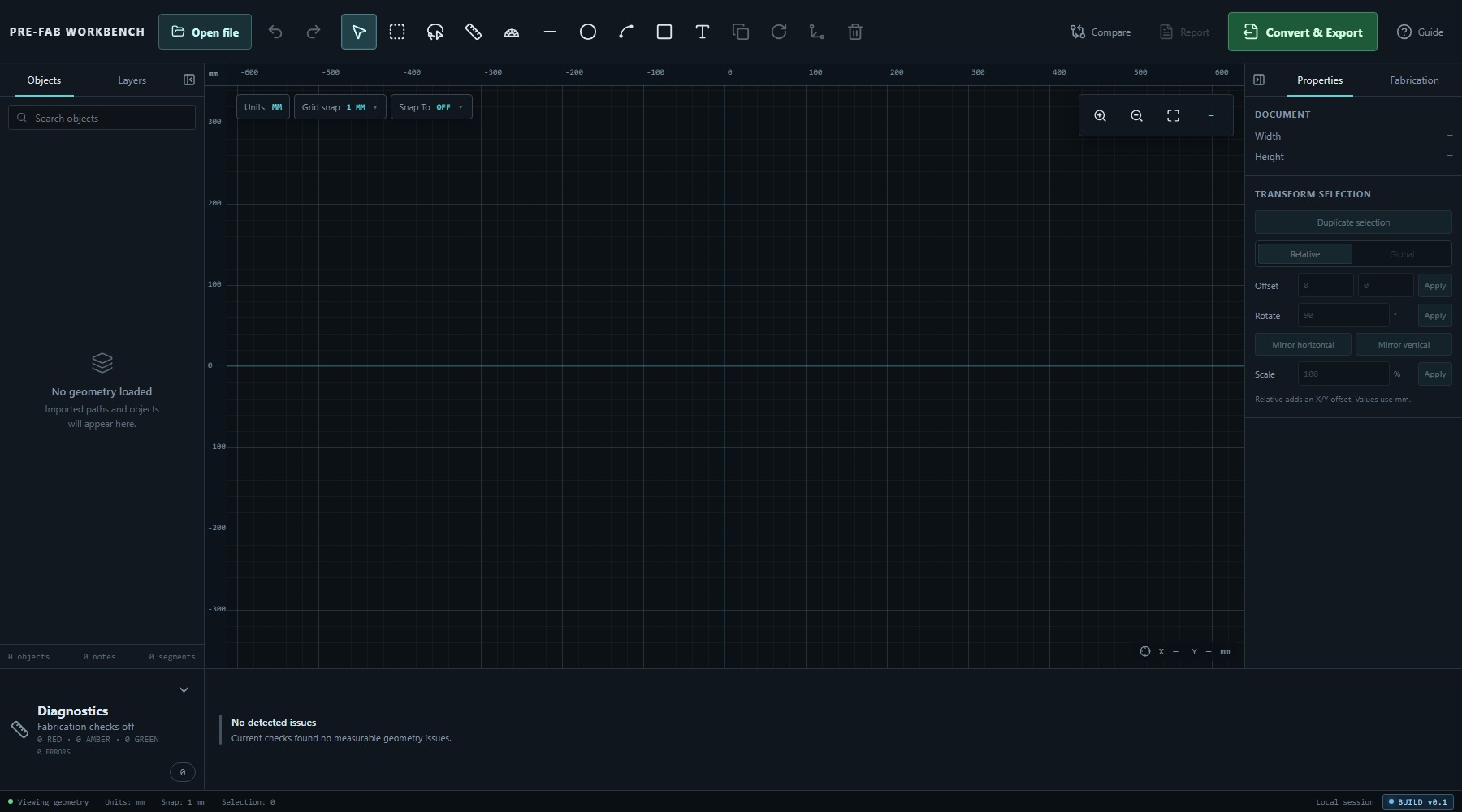This screenshot has height=812, width=1462.
Task: Click the Offset Y input field
Action: [1386, 286]
